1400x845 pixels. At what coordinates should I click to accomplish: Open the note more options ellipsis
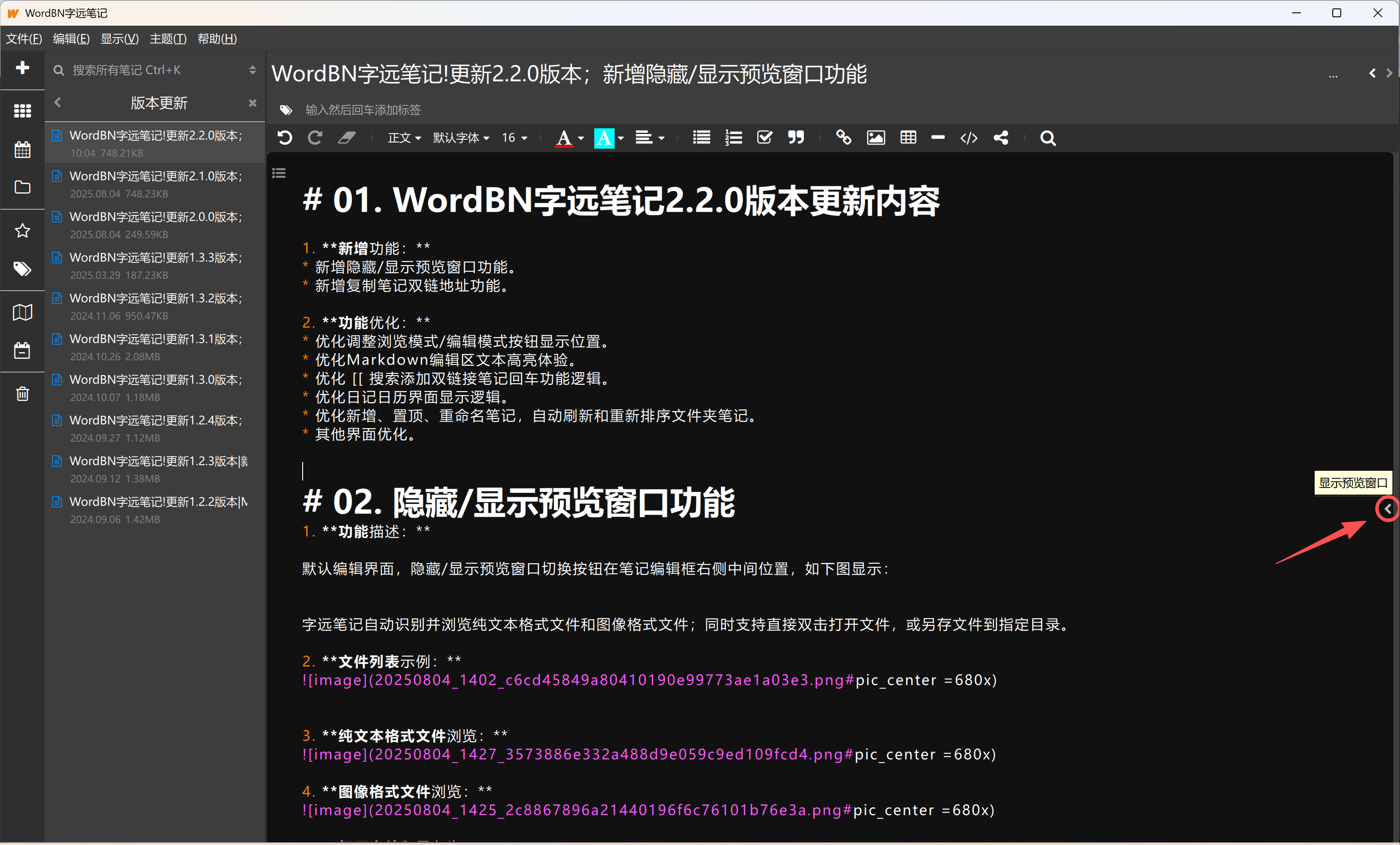pyautogui.click(x=1333, y=75)
